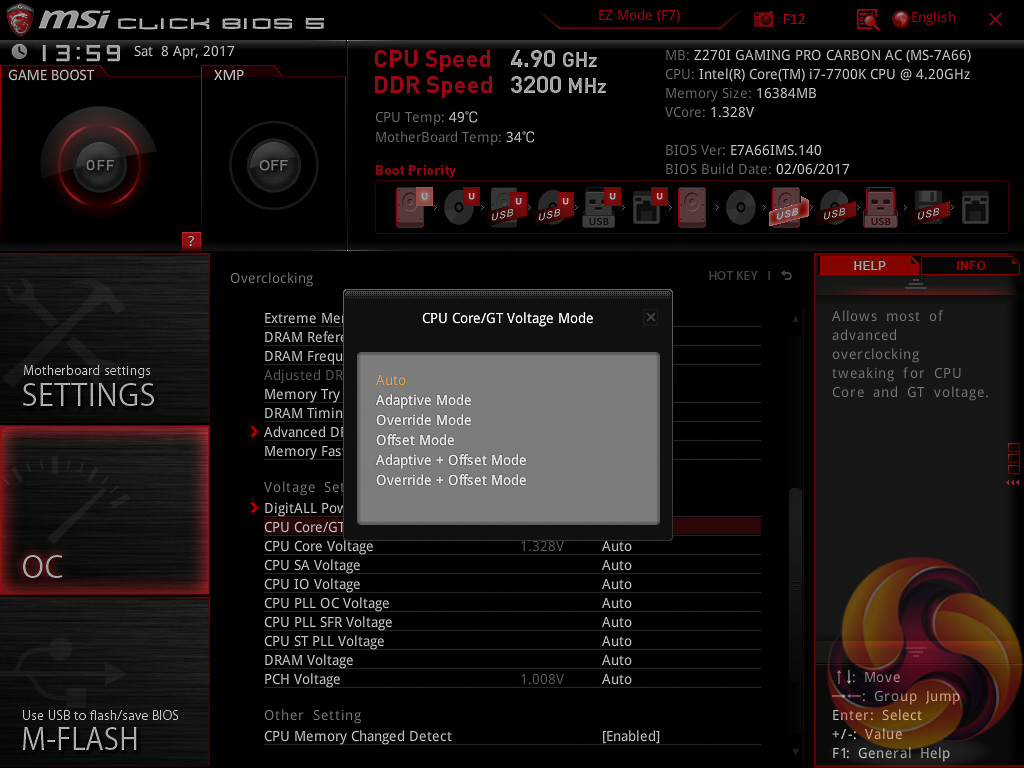Toggle the XMP OFF button
1024x768 pixels.
click(274, 165)
